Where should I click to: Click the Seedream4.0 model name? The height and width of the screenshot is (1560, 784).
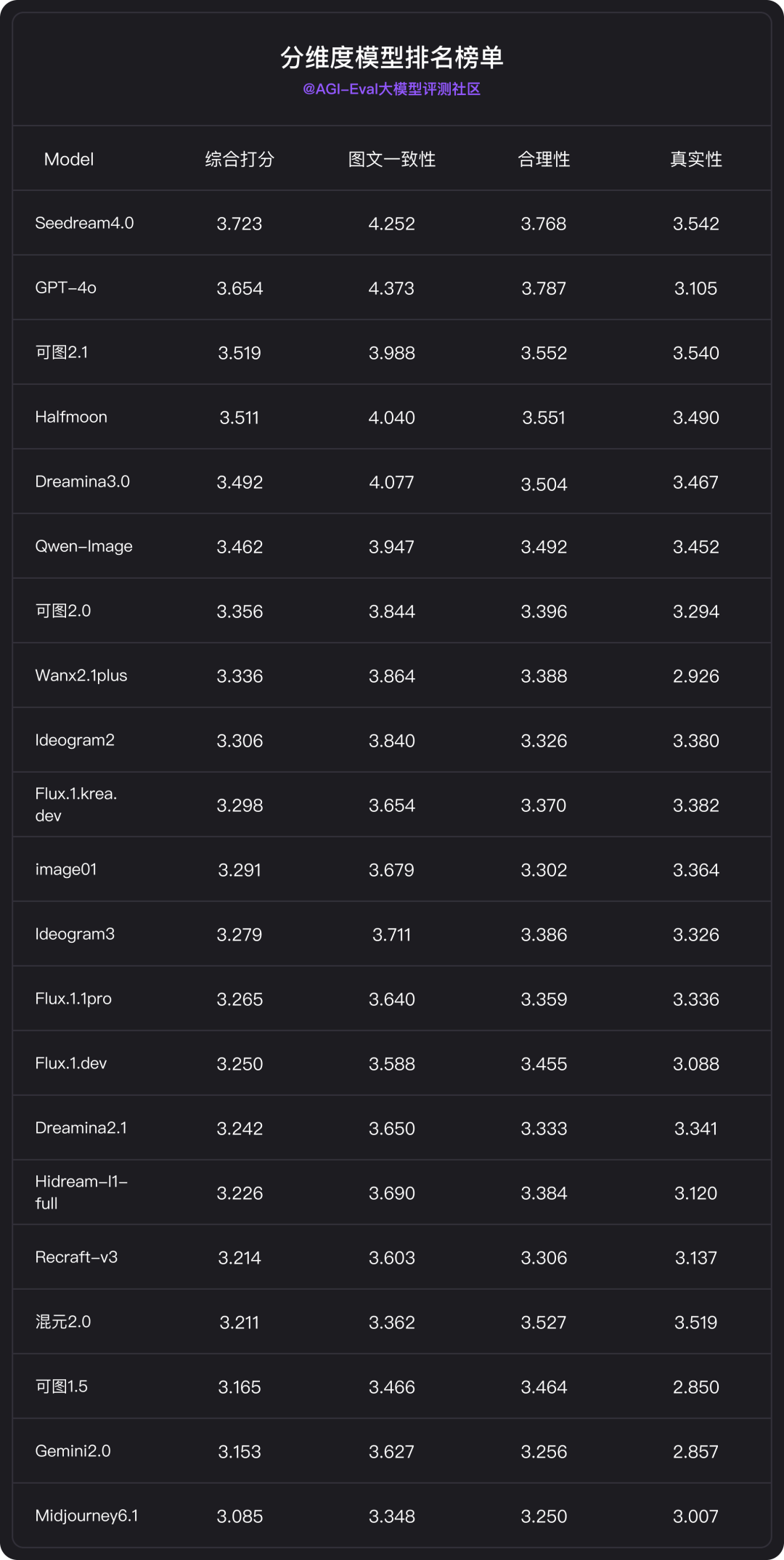[84, 223]
